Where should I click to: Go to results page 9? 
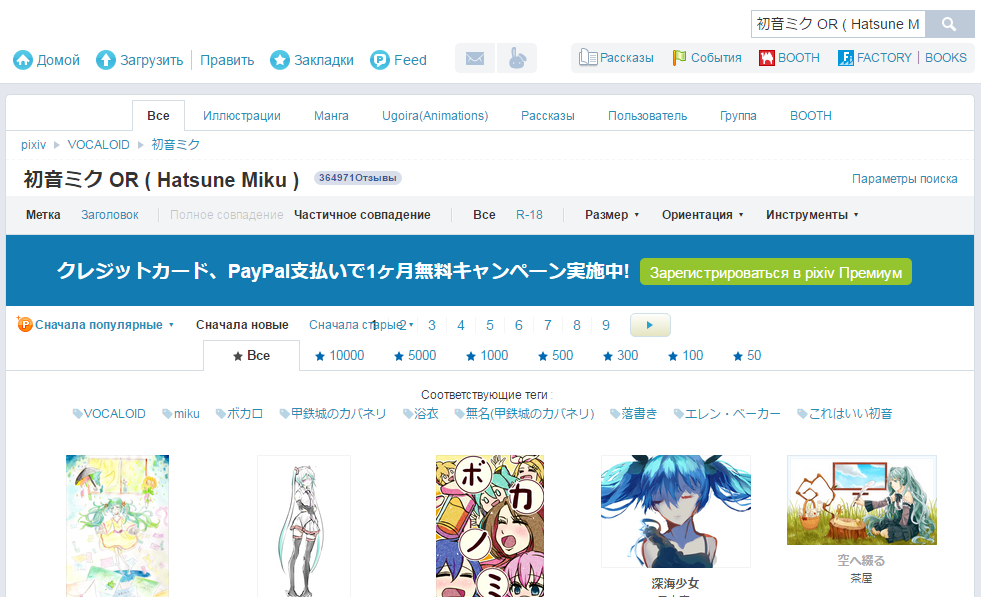pyautogui.click(x=606, y=325)
